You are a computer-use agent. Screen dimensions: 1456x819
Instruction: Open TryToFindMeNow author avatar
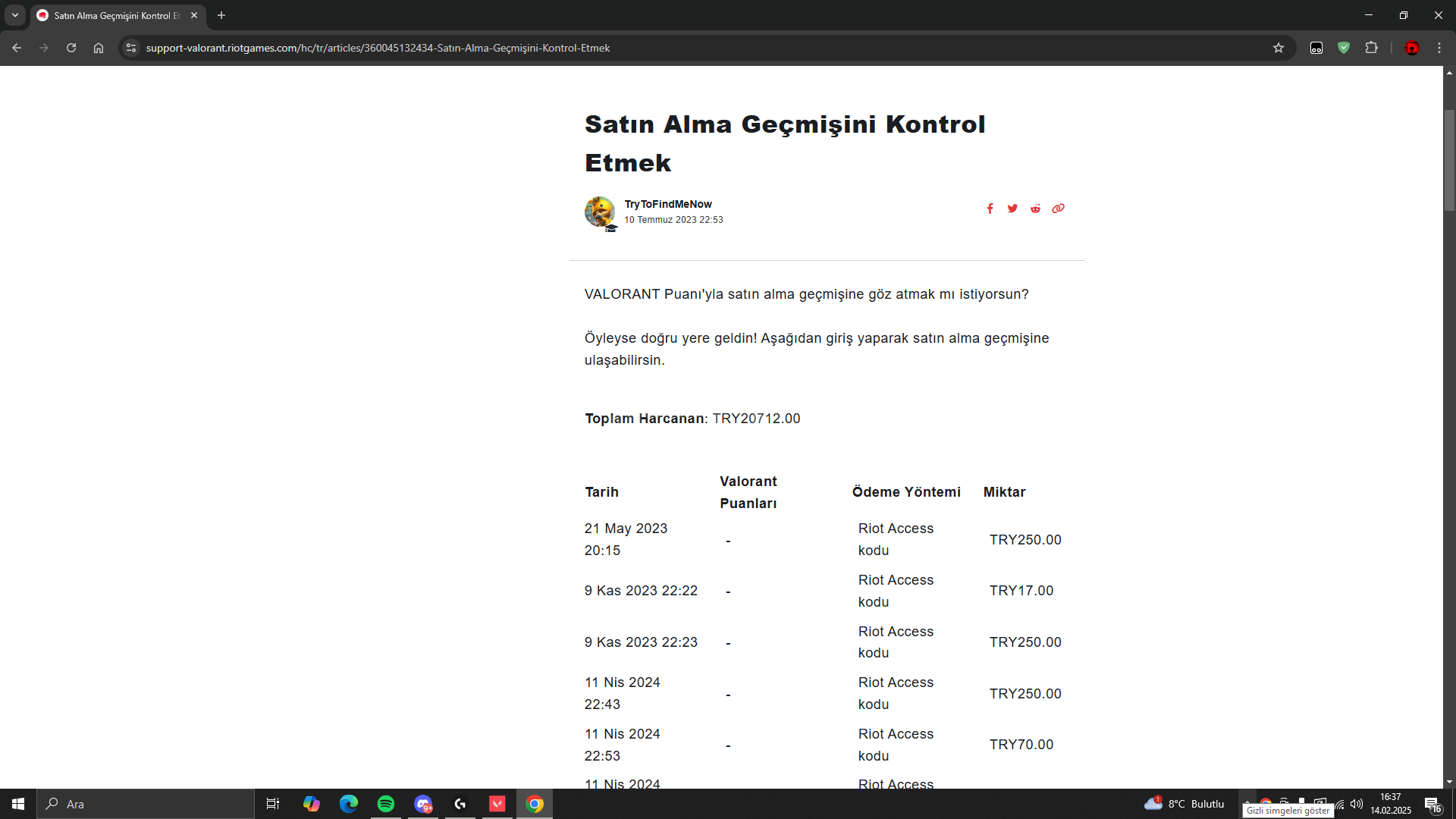coord(600,212)
